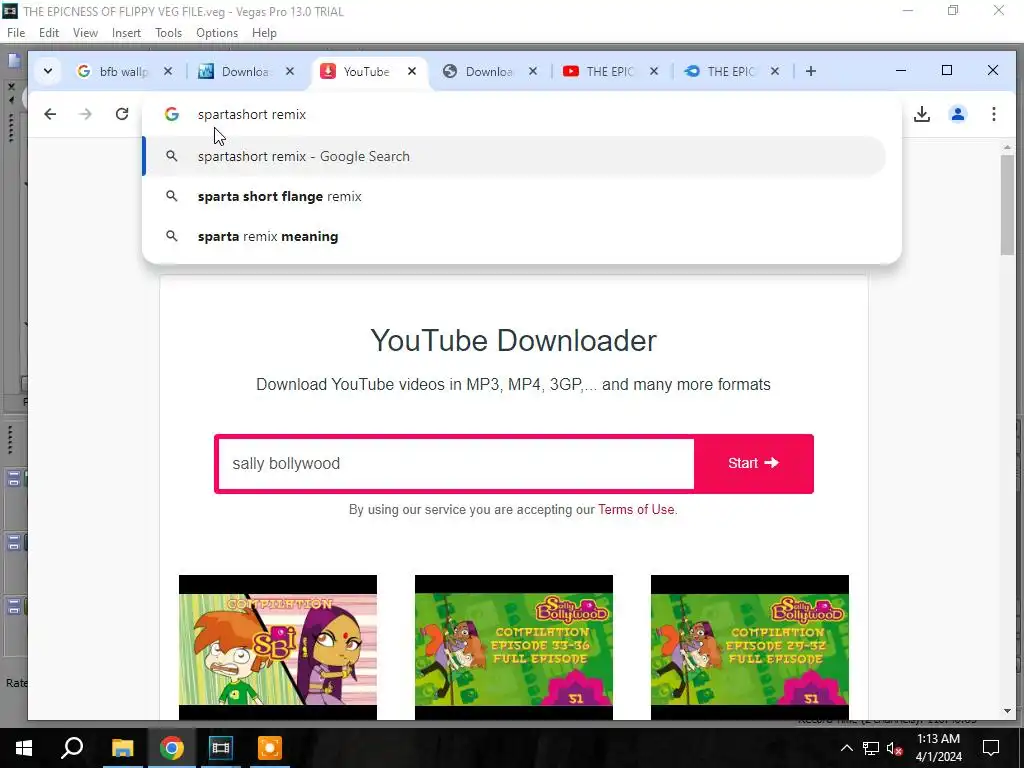Open a new Chrome tab

coord(810,71)
